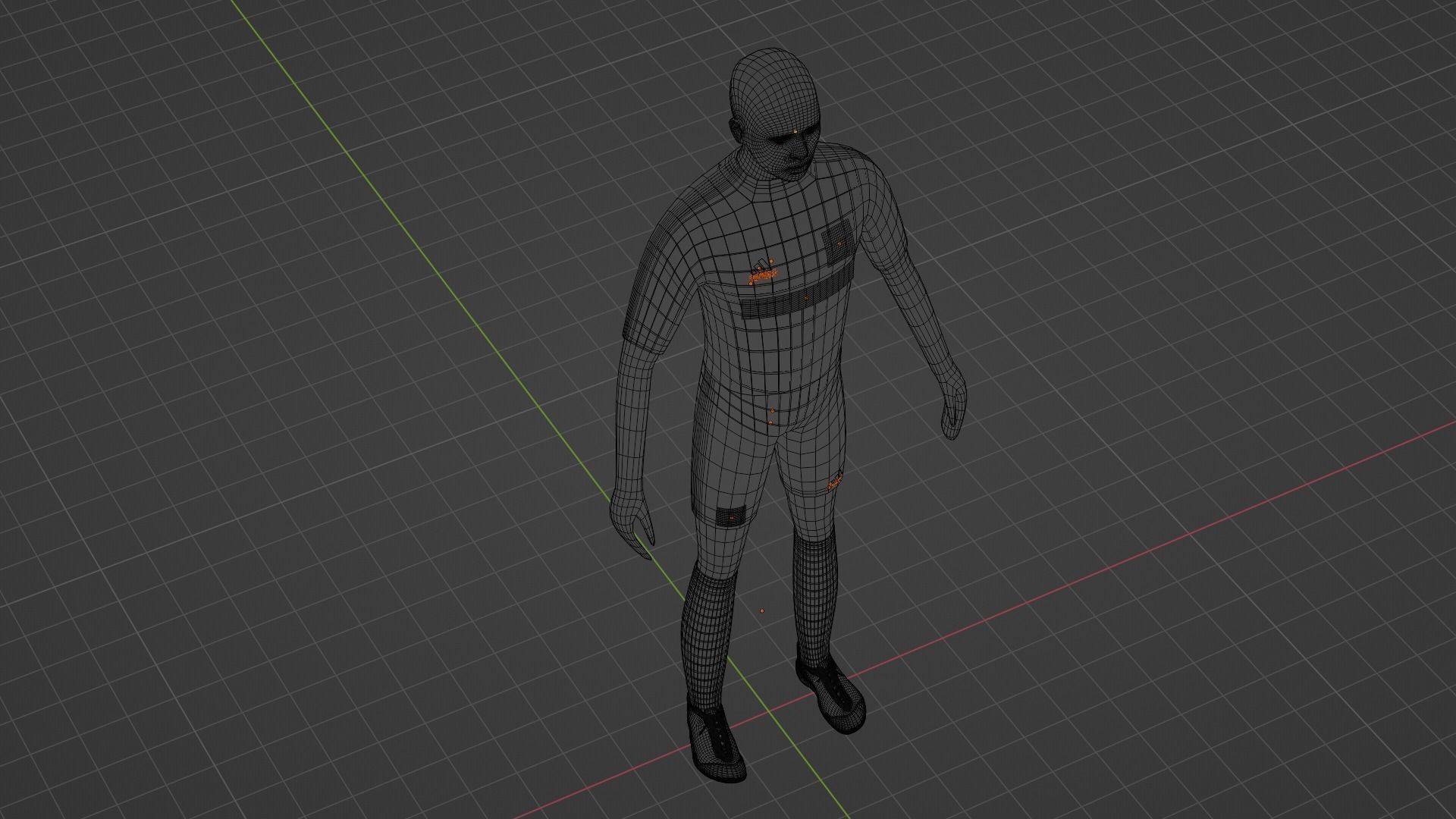
Task: Select the orange logo on the shirt chest
Action: click(x=763, y=273)
